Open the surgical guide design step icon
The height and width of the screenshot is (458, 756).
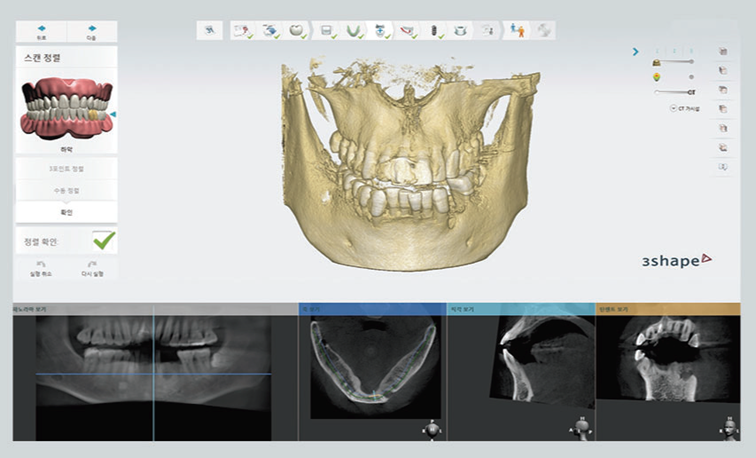(x=460, y=31)
